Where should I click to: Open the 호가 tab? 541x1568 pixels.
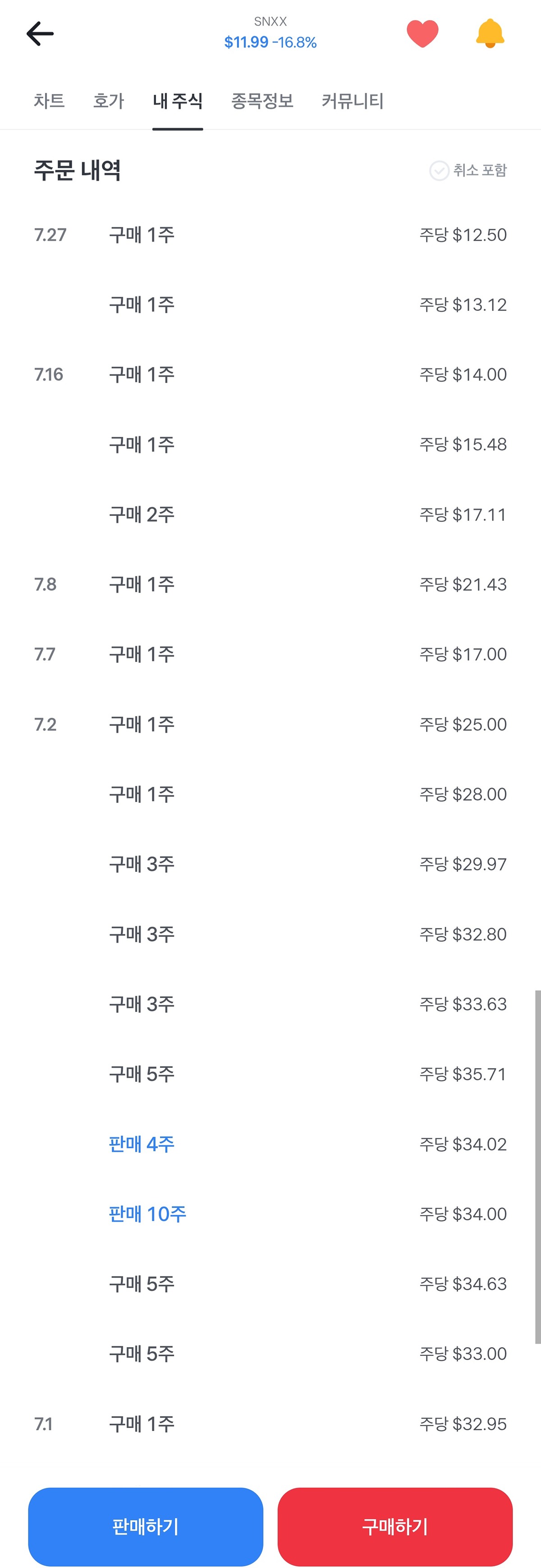click(x=109, y=100)
